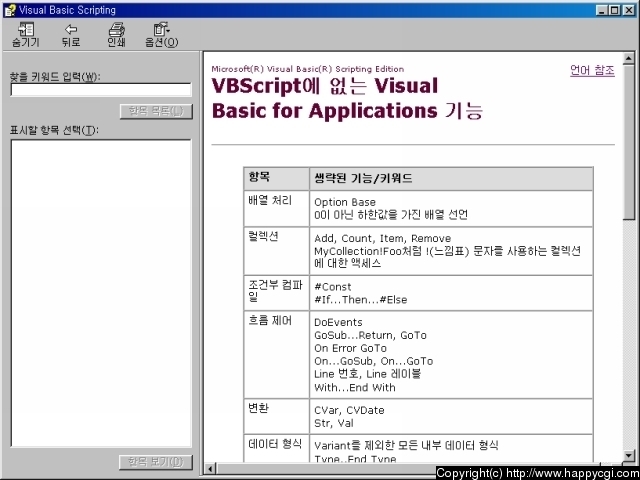
Task: Click the GoSub...Return, GoTo text
Action: [370, 336]
